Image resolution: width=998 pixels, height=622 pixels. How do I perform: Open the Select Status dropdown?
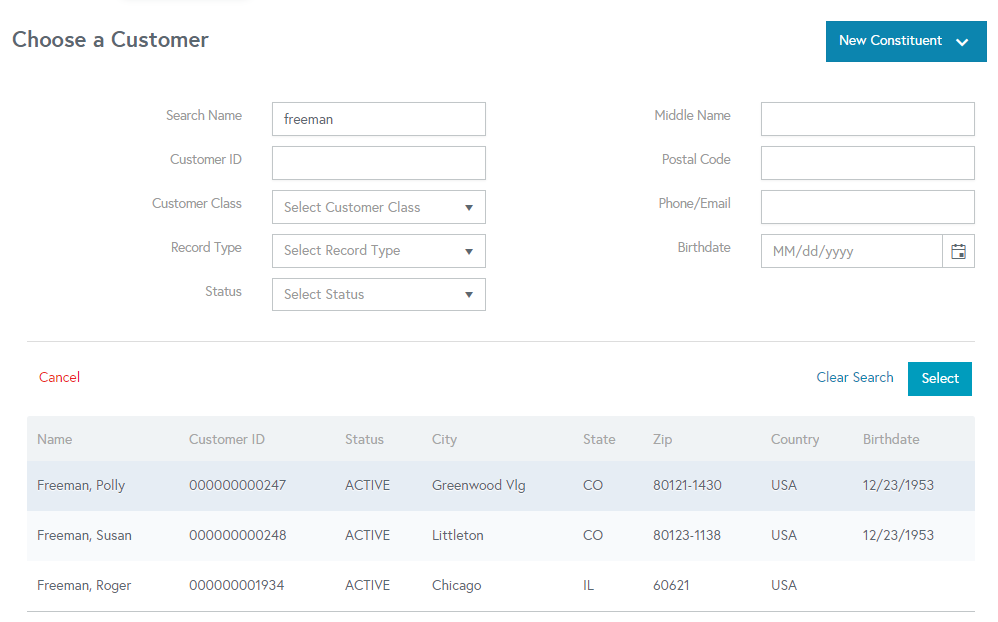coord(379,294)
